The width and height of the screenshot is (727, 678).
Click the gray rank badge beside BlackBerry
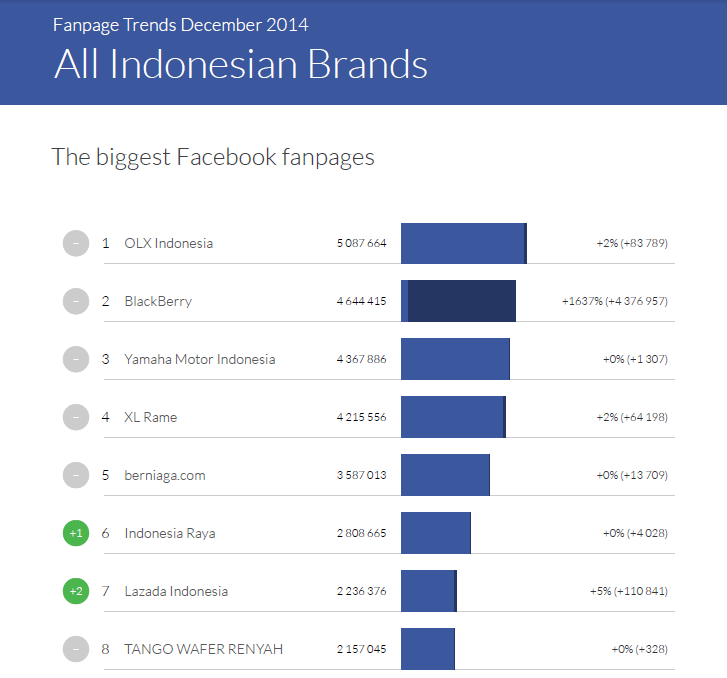pos(75,301)
